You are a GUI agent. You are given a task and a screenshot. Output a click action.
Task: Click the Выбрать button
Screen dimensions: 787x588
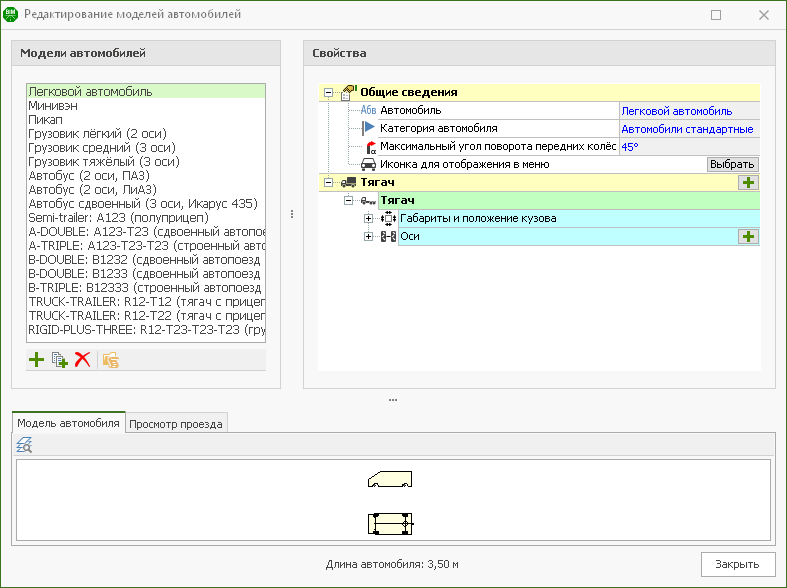[x=732, y=165]
